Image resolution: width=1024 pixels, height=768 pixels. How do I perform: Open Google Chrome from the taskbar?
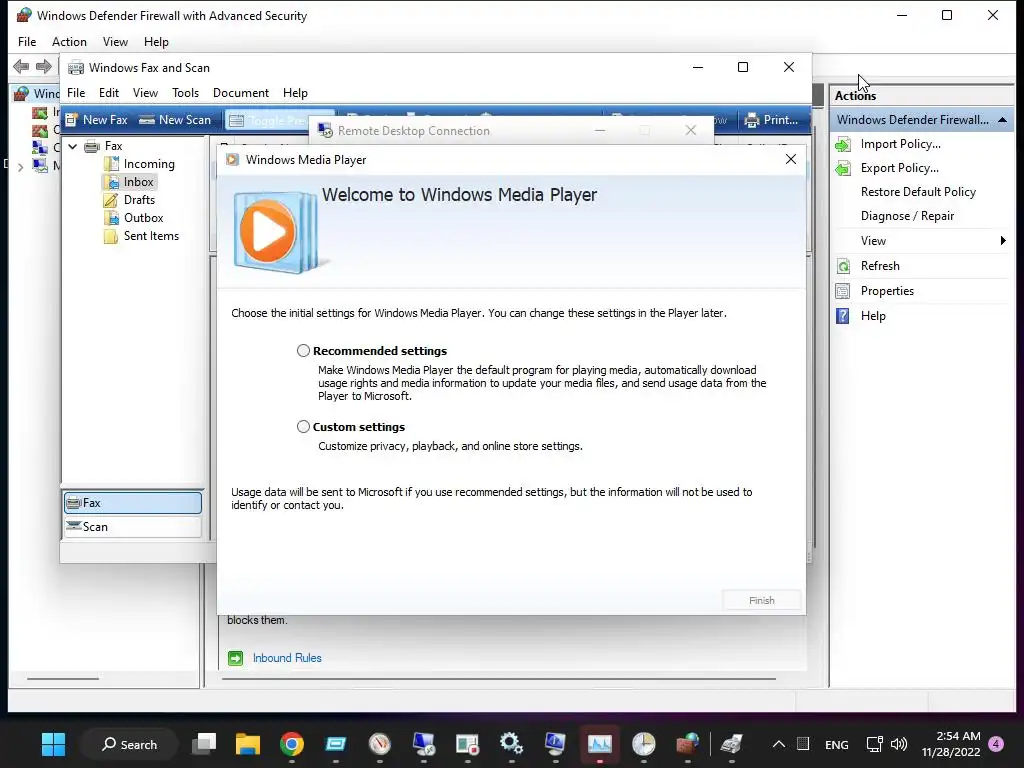291,743
